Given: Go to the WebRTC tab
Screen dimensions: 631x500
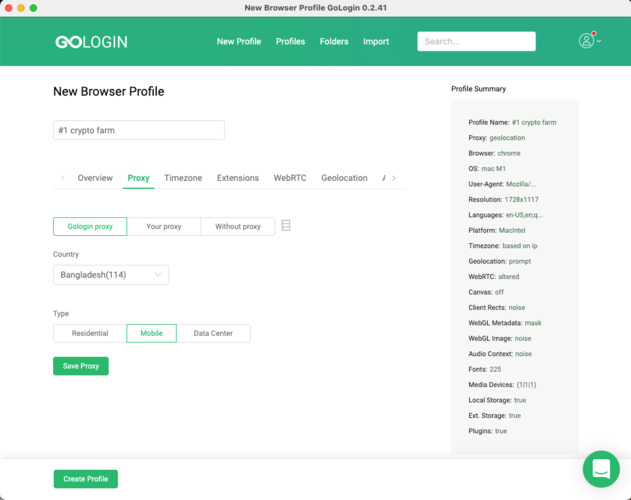Looking at the screenshot, I should (290, 178).
